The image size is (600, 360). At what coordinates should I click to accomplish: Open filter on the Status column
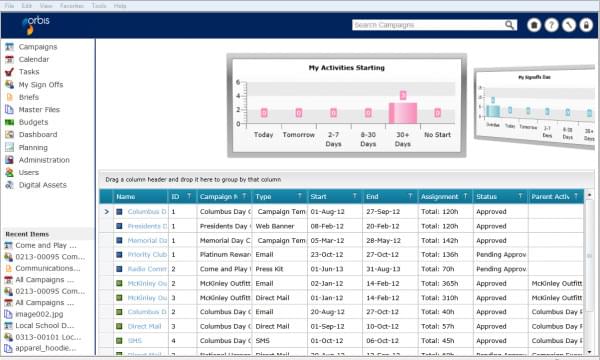520,196
